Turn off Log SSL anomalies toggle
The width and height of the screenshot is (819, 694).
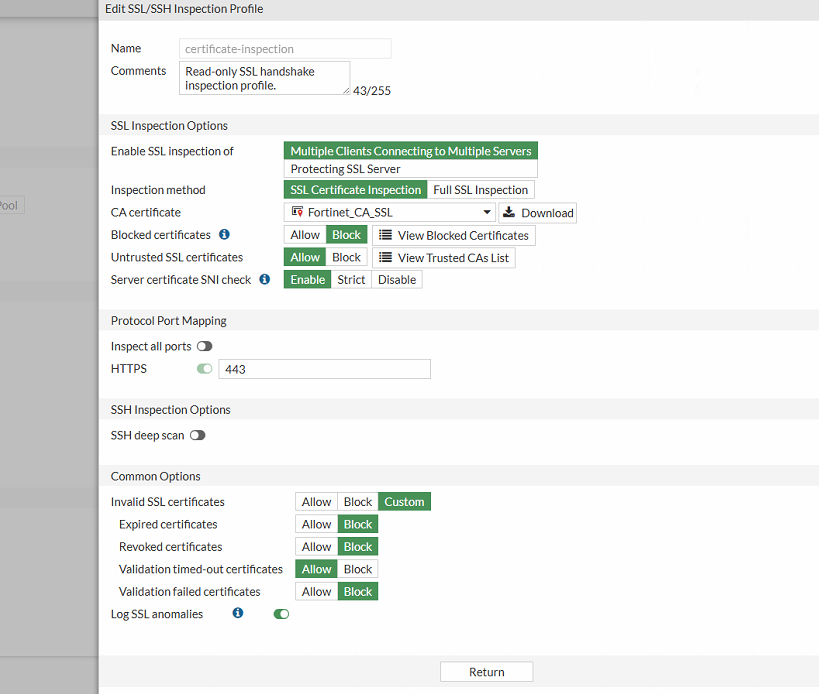point(281,614)
